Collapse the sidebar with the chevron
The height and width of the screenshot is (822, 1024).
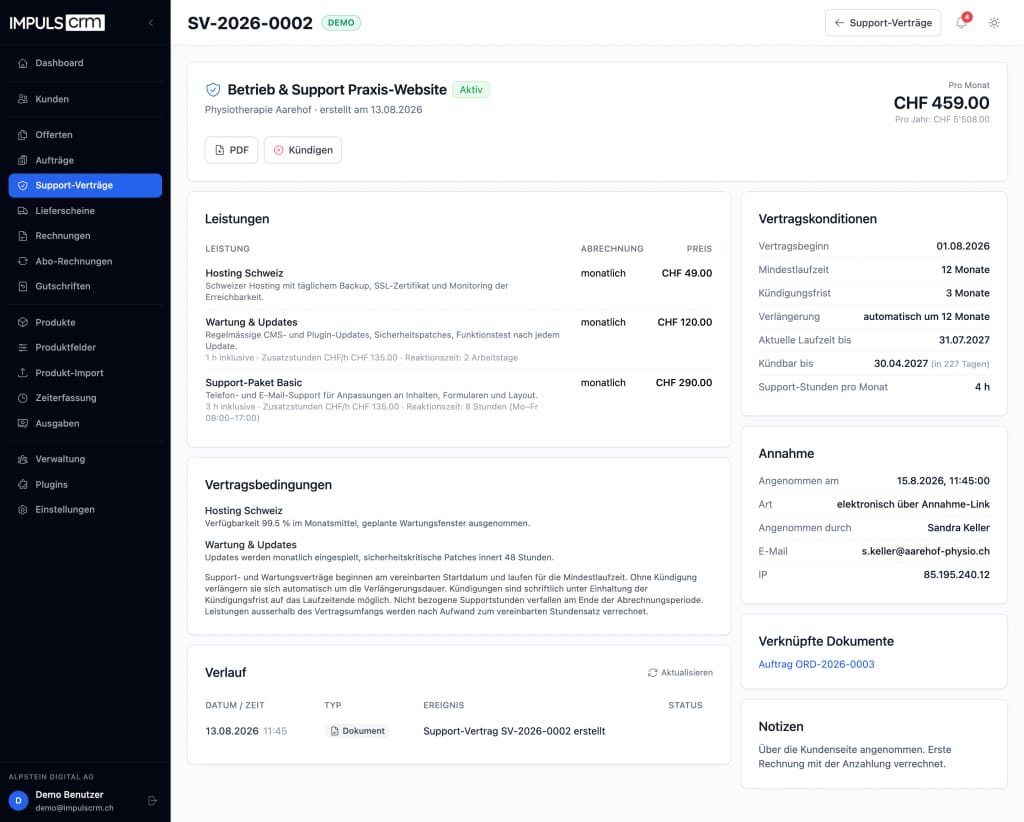click(x=151, y=23)
